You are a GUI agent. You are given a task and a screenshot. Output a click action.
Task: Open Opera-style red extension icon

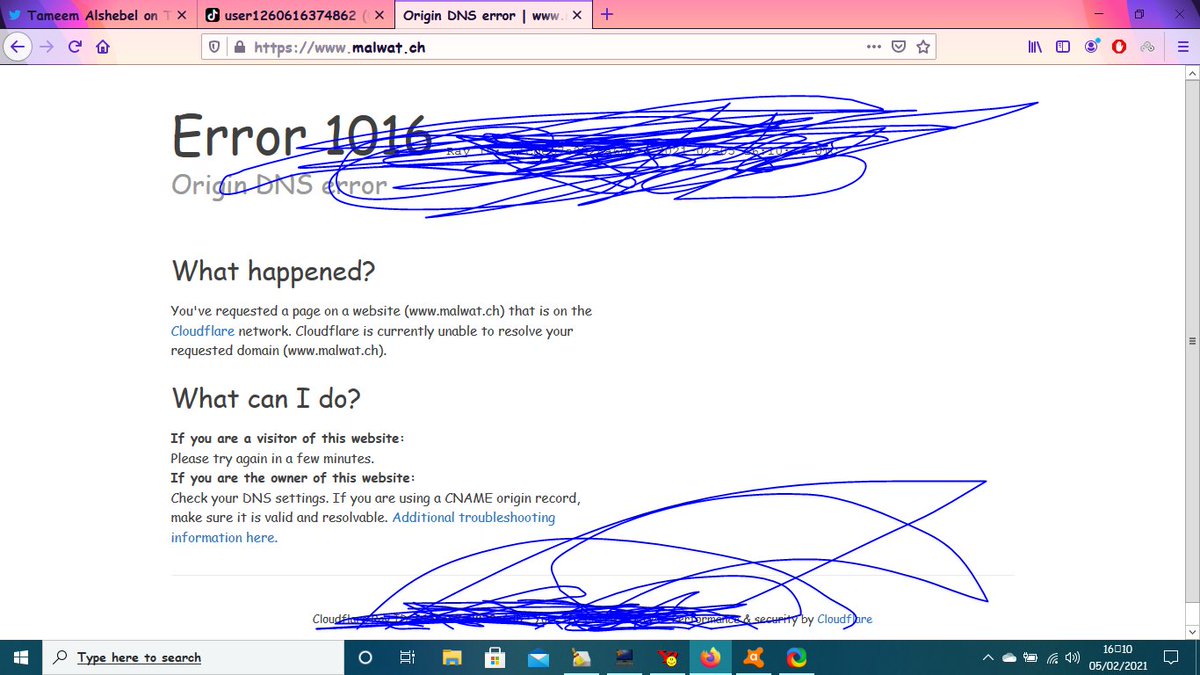click(x=1120, y=47)
